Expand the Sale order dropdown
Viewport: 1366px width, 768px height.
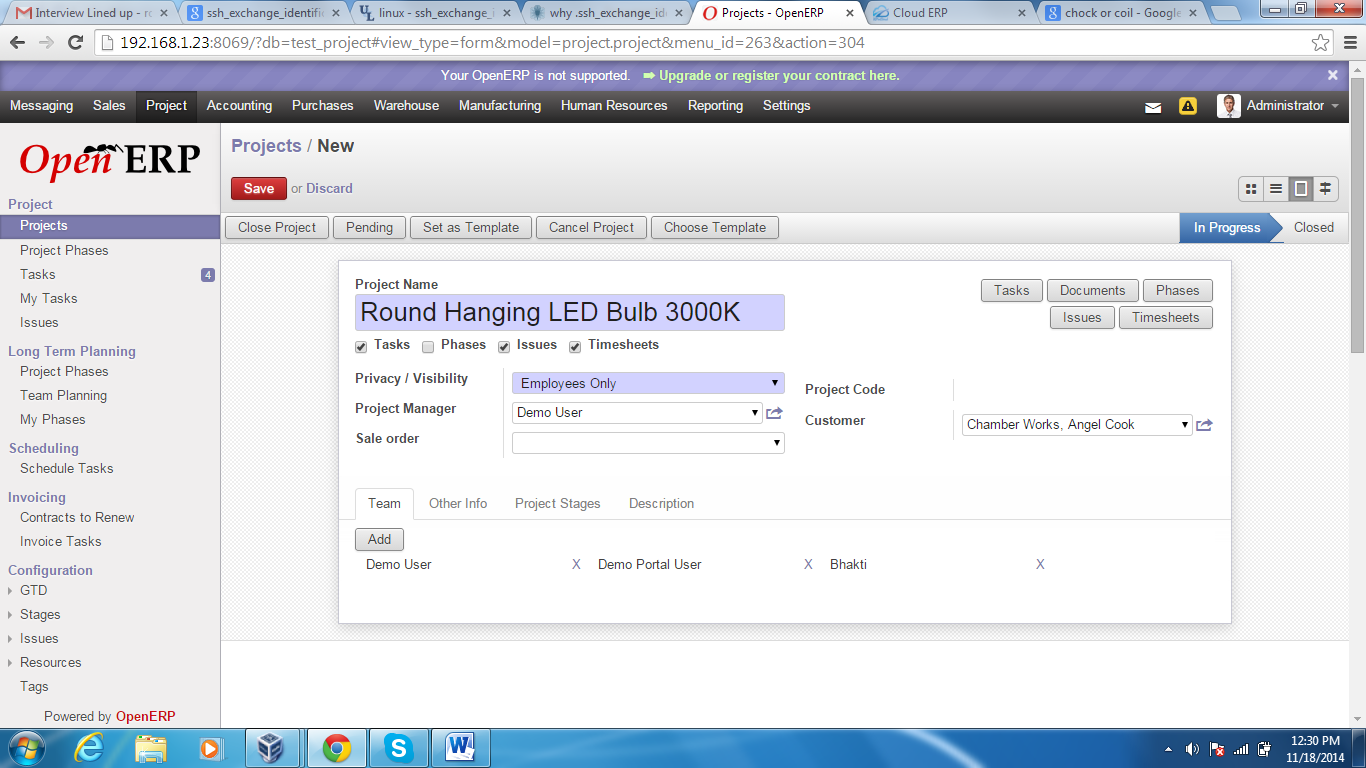click(648, 442)
